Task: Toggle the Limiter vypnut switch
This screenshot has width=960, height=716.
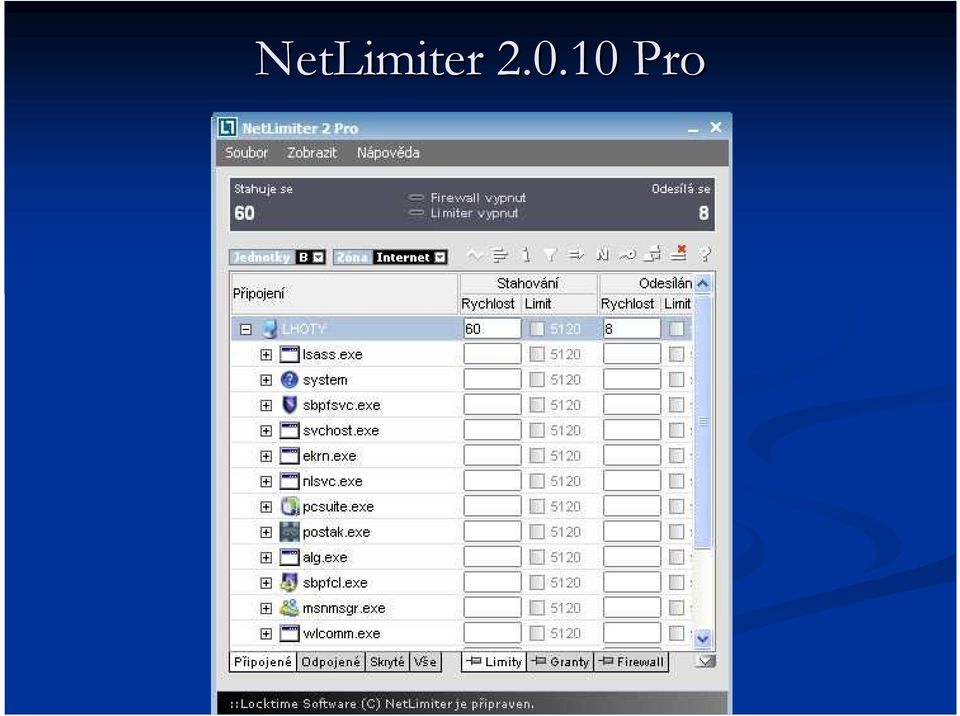Action: (416, 213)
